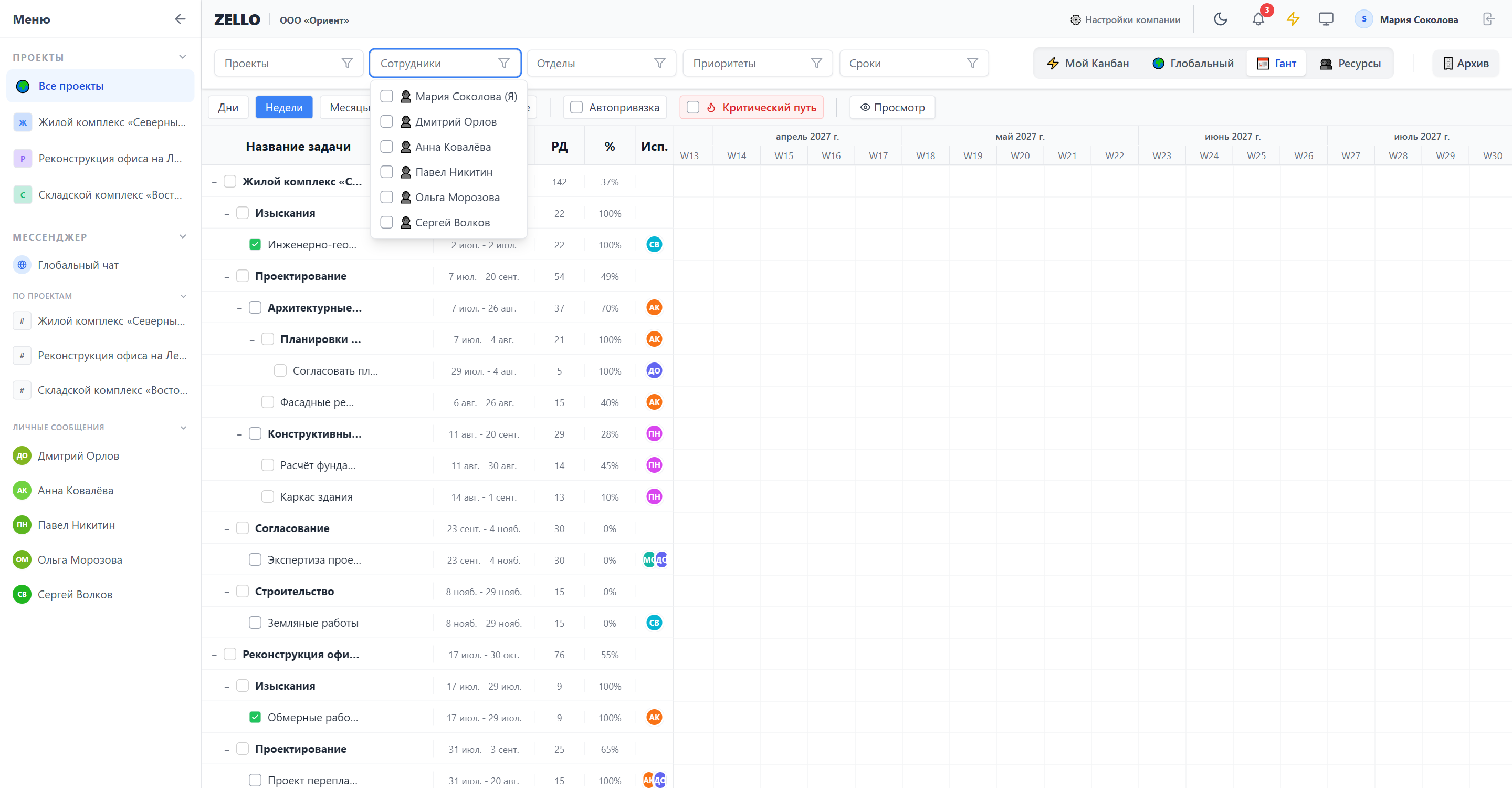Check Сергей Волков in employee filter list
Screen dimensions: 1512x788
coord(386,223)
